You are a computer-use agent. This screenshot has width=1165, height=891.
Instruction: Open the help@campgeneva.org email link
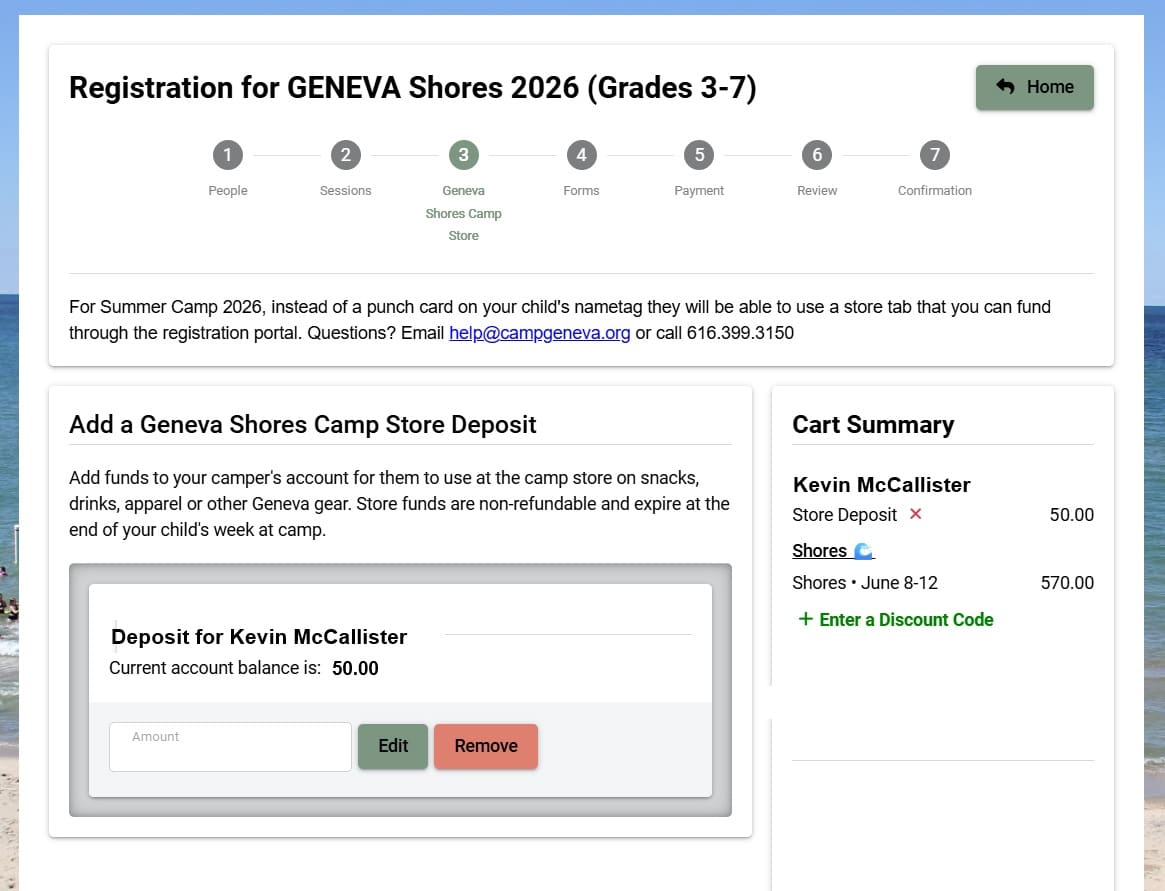tap(539, 333)
